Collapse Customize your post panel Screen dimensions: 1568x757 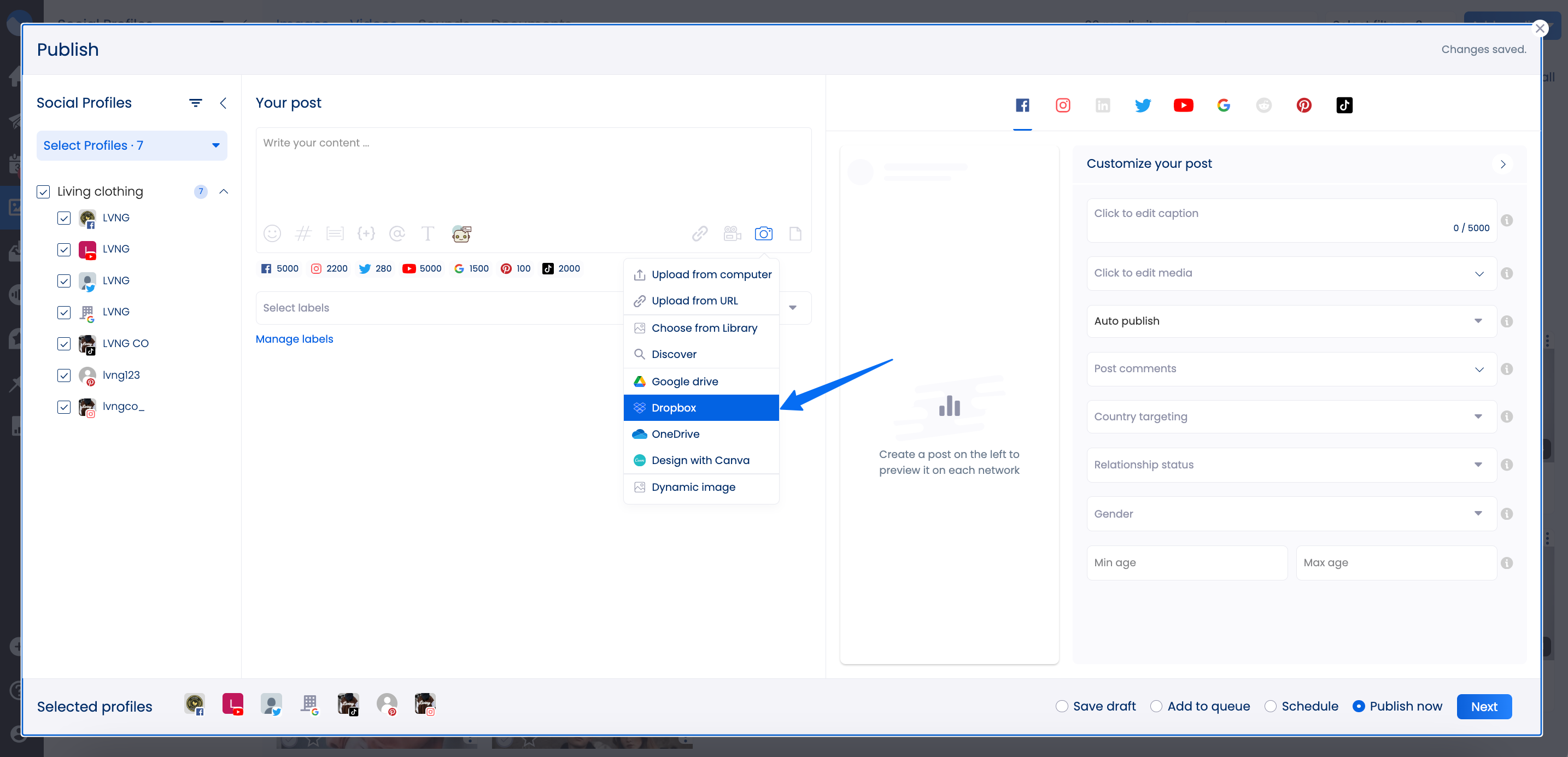(x=1503, y=165)
